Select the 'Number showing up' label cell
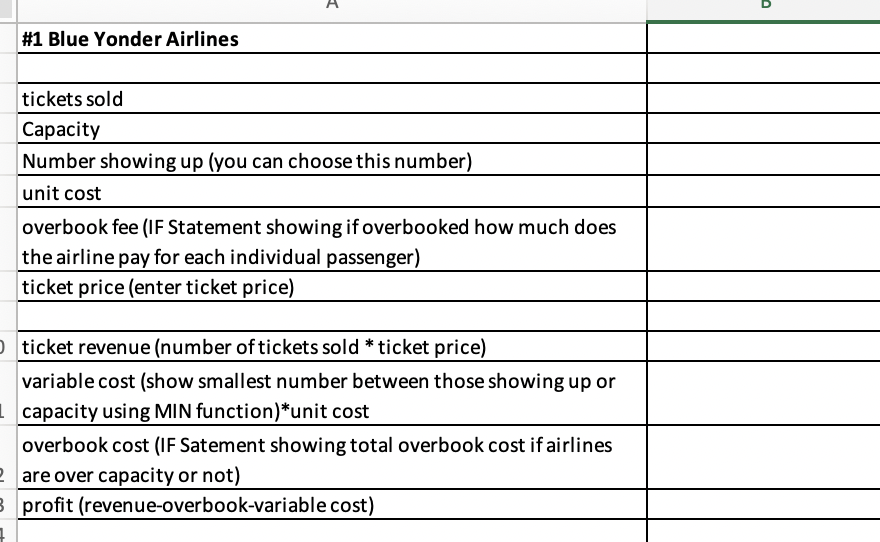The image size is (880, 542). [x=332, y=159]
